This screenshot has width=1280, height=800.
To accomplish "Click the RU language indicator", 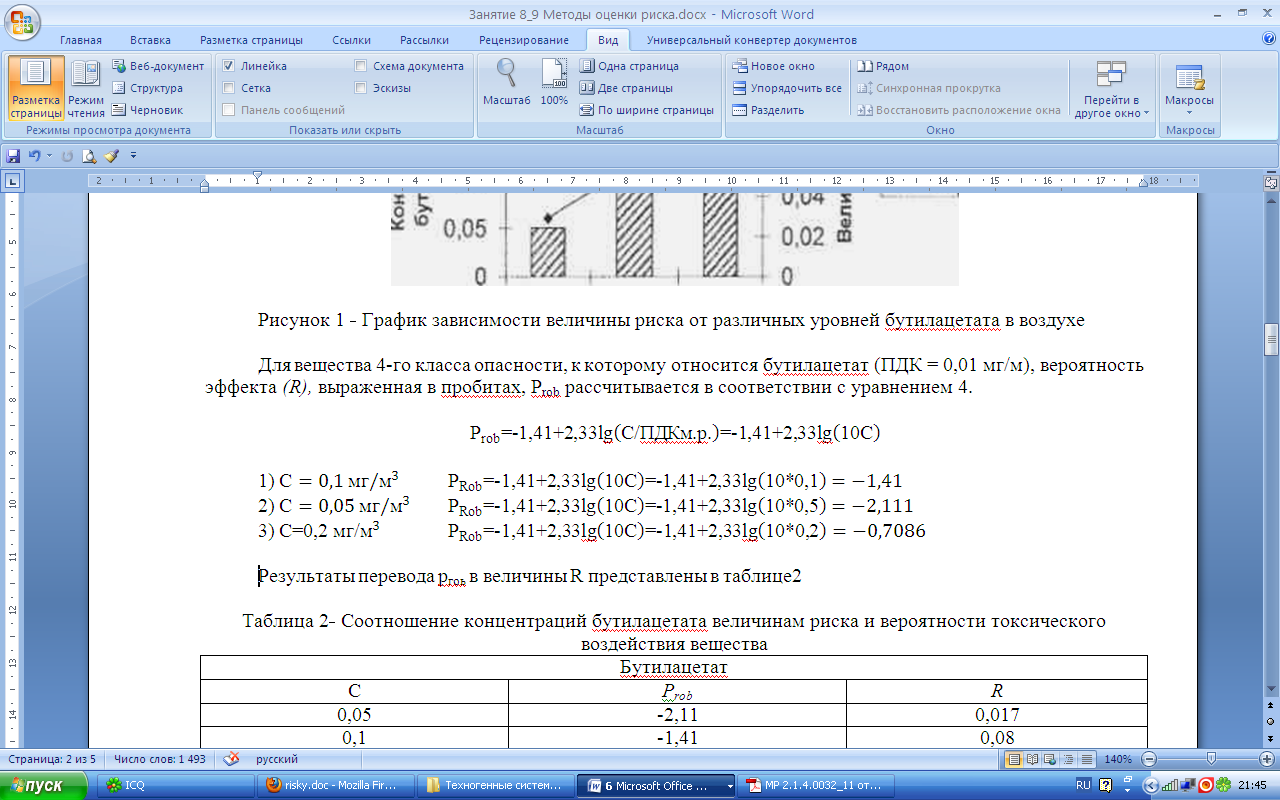I will pyautogui.click(x=1083, y=786).
